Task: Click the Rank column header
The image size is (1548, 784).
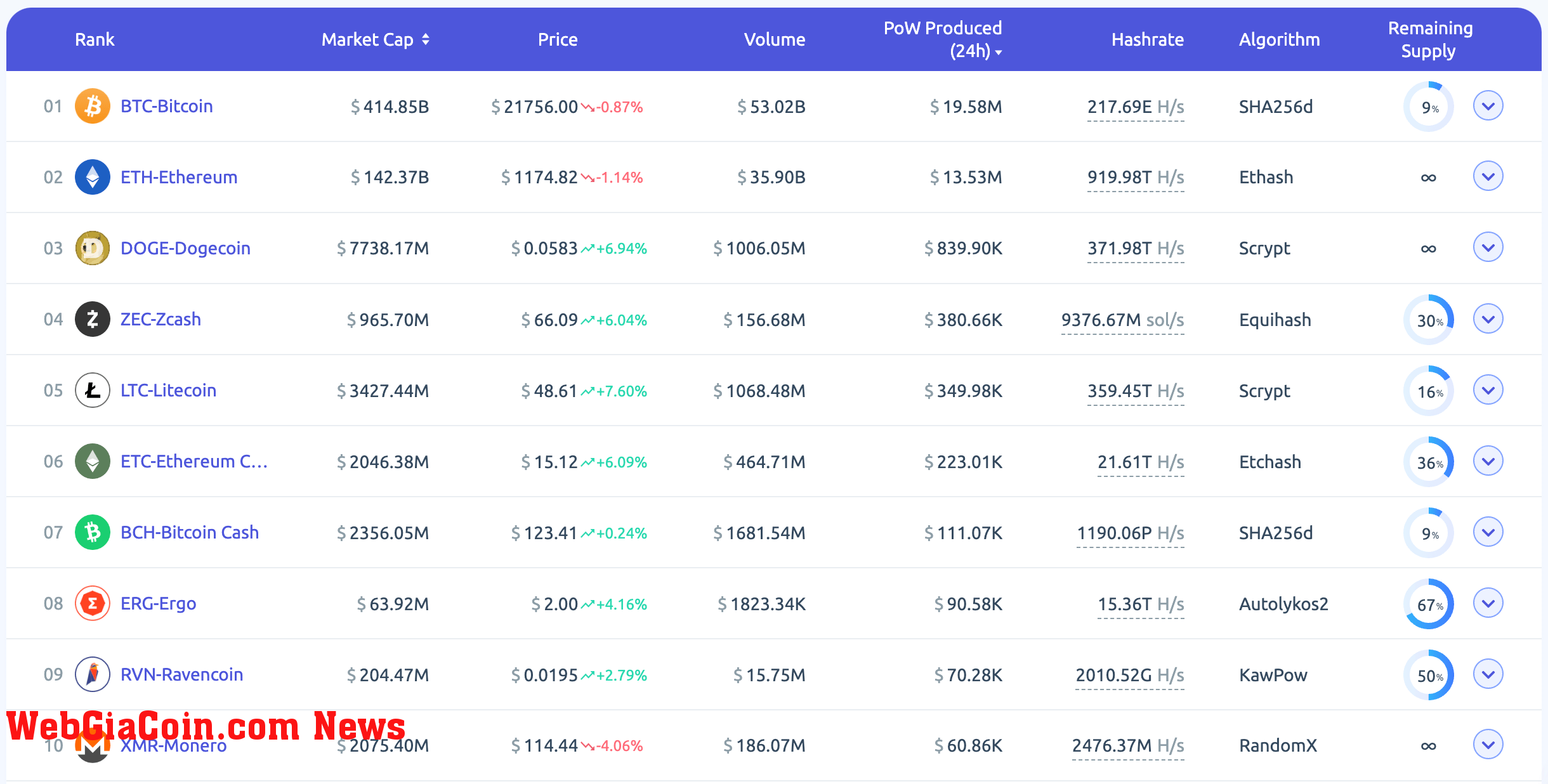Action: pyautogui.click(x=95, y=39)
